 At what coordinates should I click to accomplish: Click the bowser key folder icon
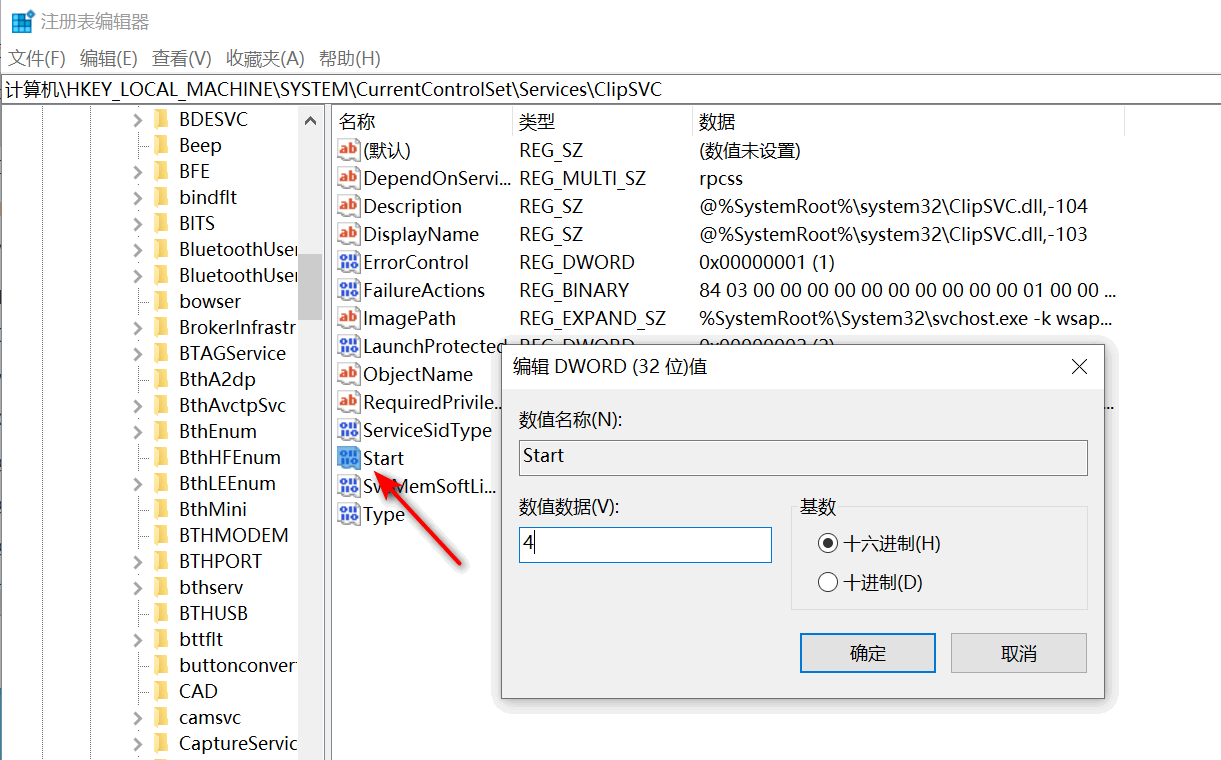pos(161,301)
